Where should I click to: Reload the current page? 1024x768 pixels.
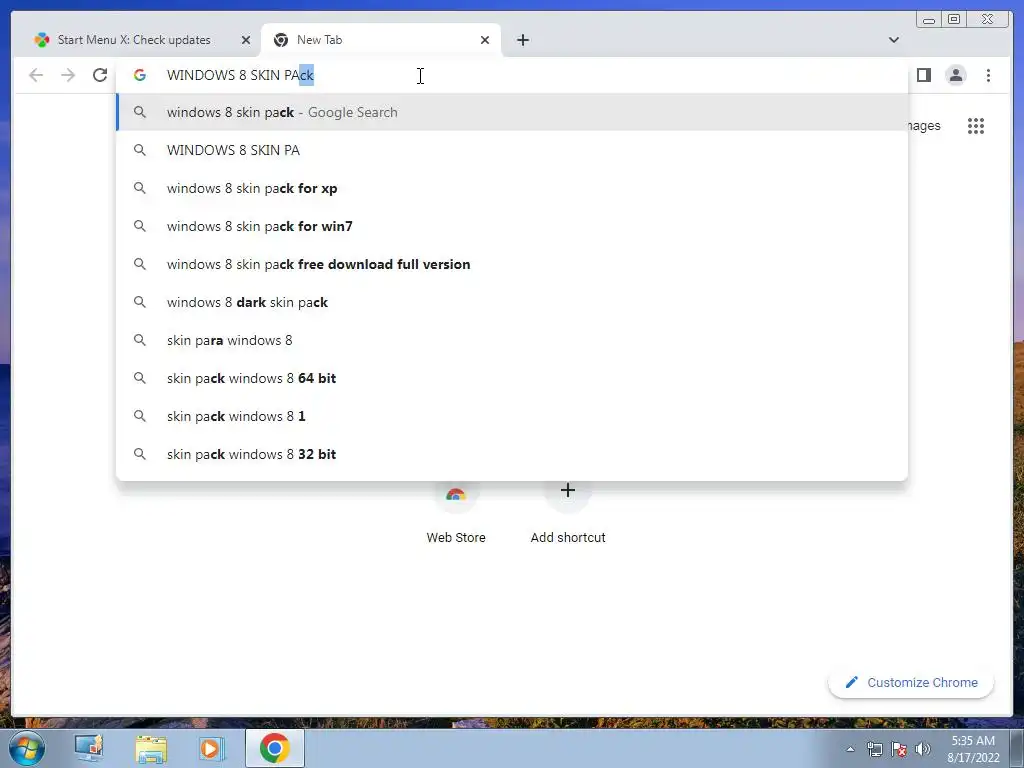[x=100, y=75]
